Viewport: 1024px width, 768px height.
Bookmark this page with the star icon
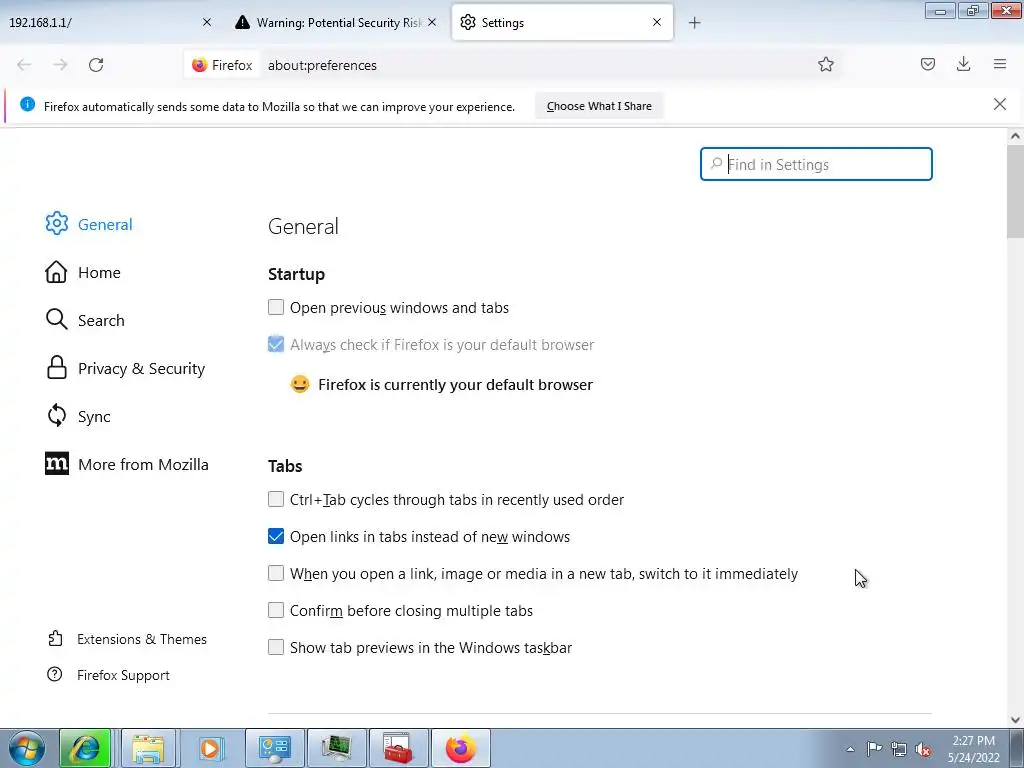click(825, 64)
